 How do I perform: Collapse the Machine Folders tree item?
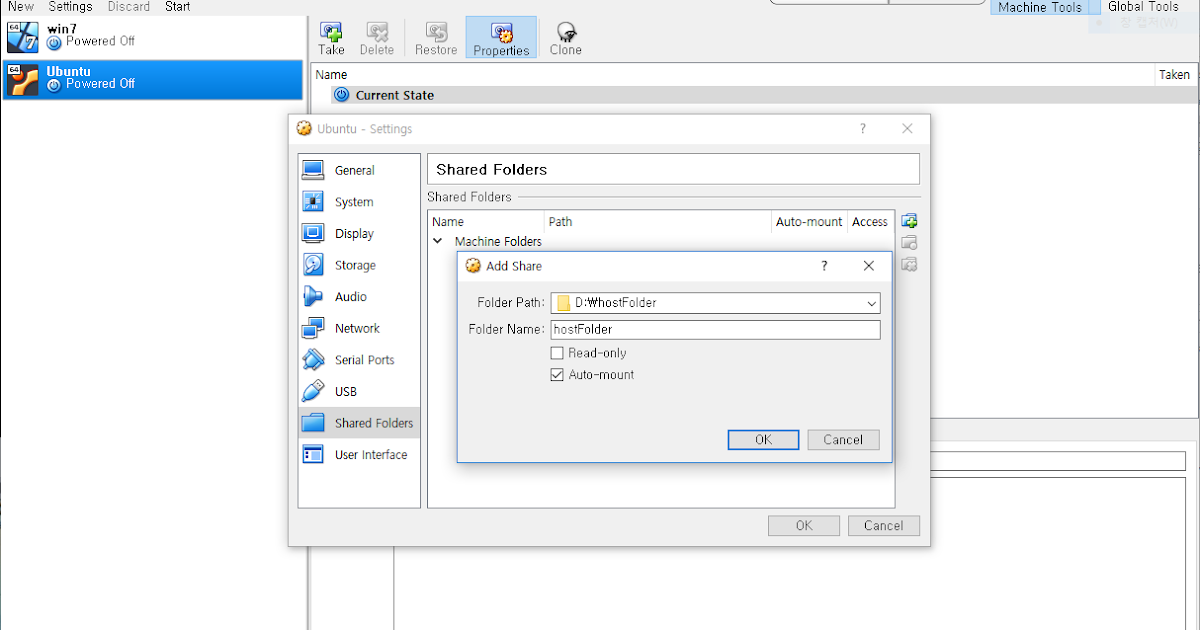(x=437, y=241)
